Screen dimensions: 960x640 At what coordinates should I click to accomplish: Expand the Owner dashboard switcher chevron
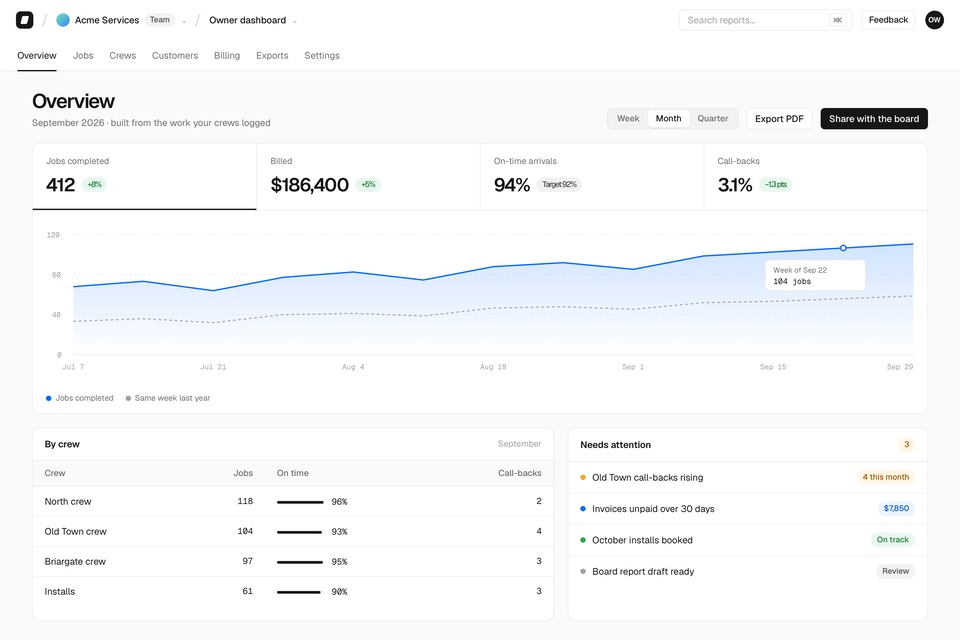pos(294,21)
